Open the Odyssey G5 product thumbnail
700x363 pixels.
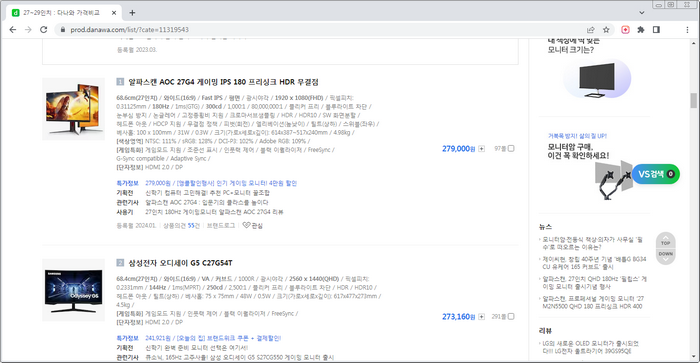point(73,290)
